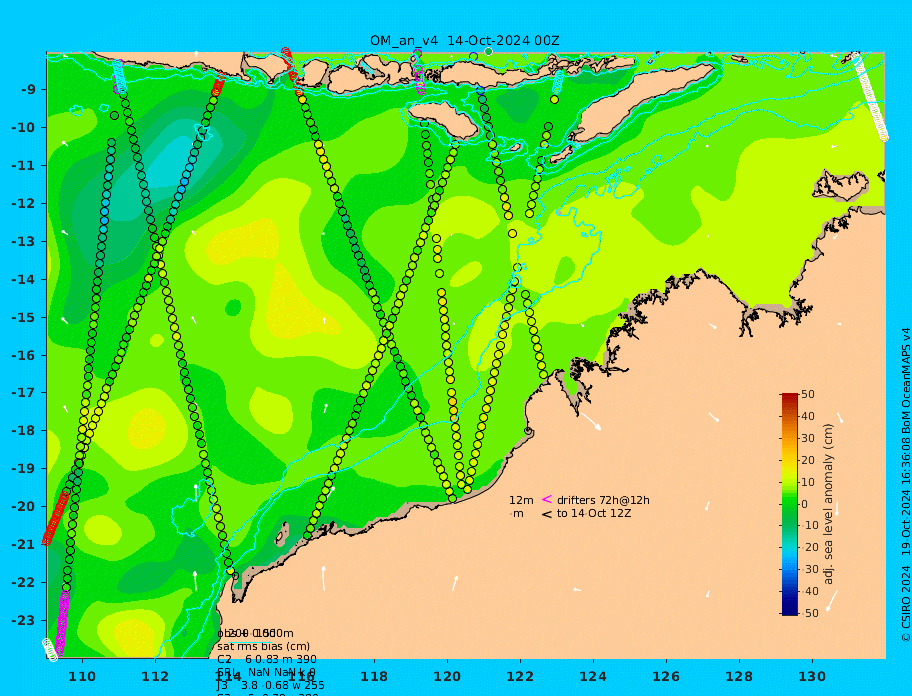The height and width of the screenshot is (696, 912).
Task: Click the sea level anomaly color bar
Action: click(790, 504)
